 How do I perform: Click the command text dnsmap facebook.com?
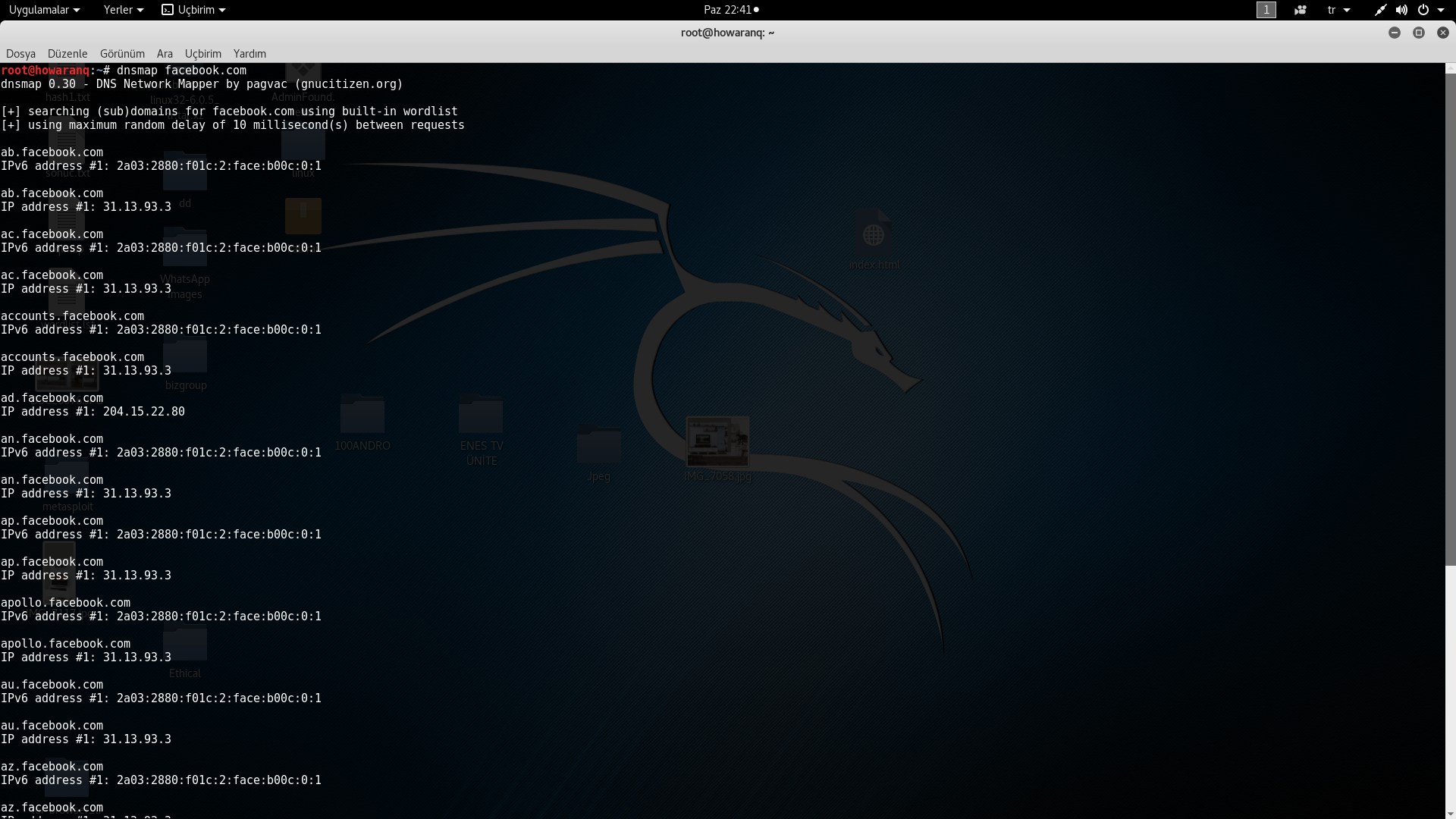(182, 71)
